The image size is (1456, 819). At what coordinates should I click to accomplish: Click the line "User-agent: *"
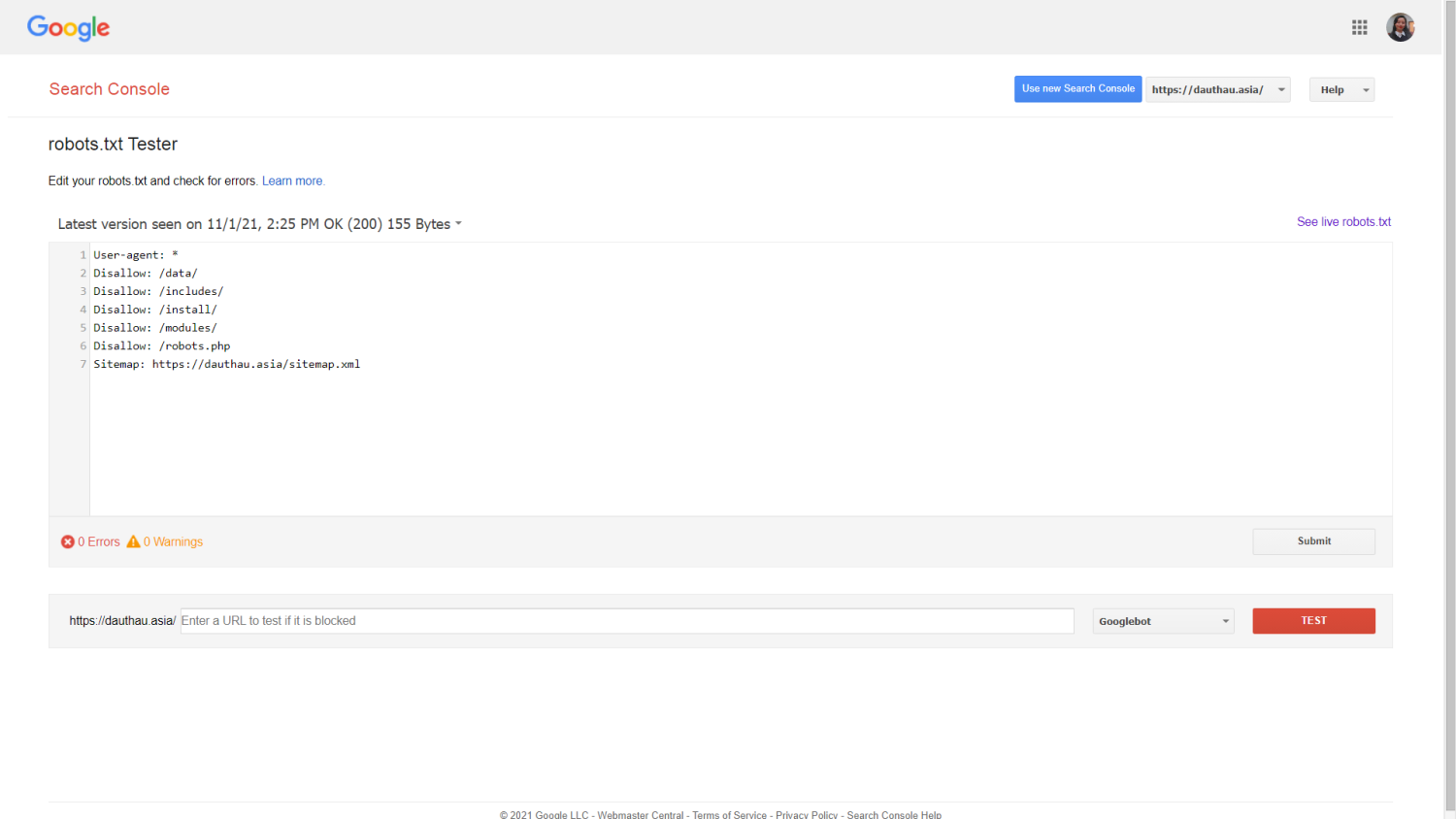point(136,255)
